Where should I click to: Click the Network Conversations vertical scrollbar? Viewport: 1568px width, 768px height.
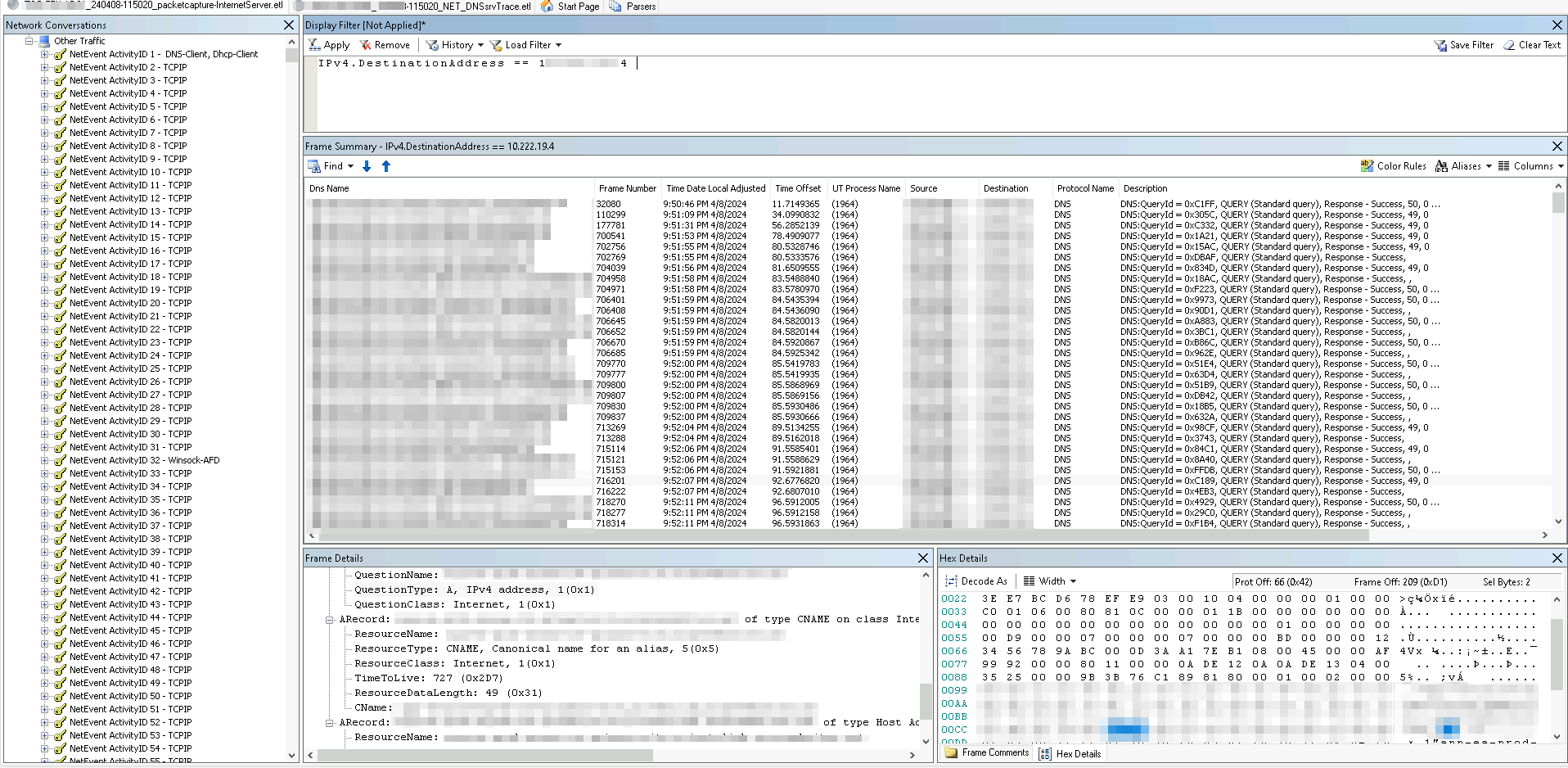pos(291,398)
